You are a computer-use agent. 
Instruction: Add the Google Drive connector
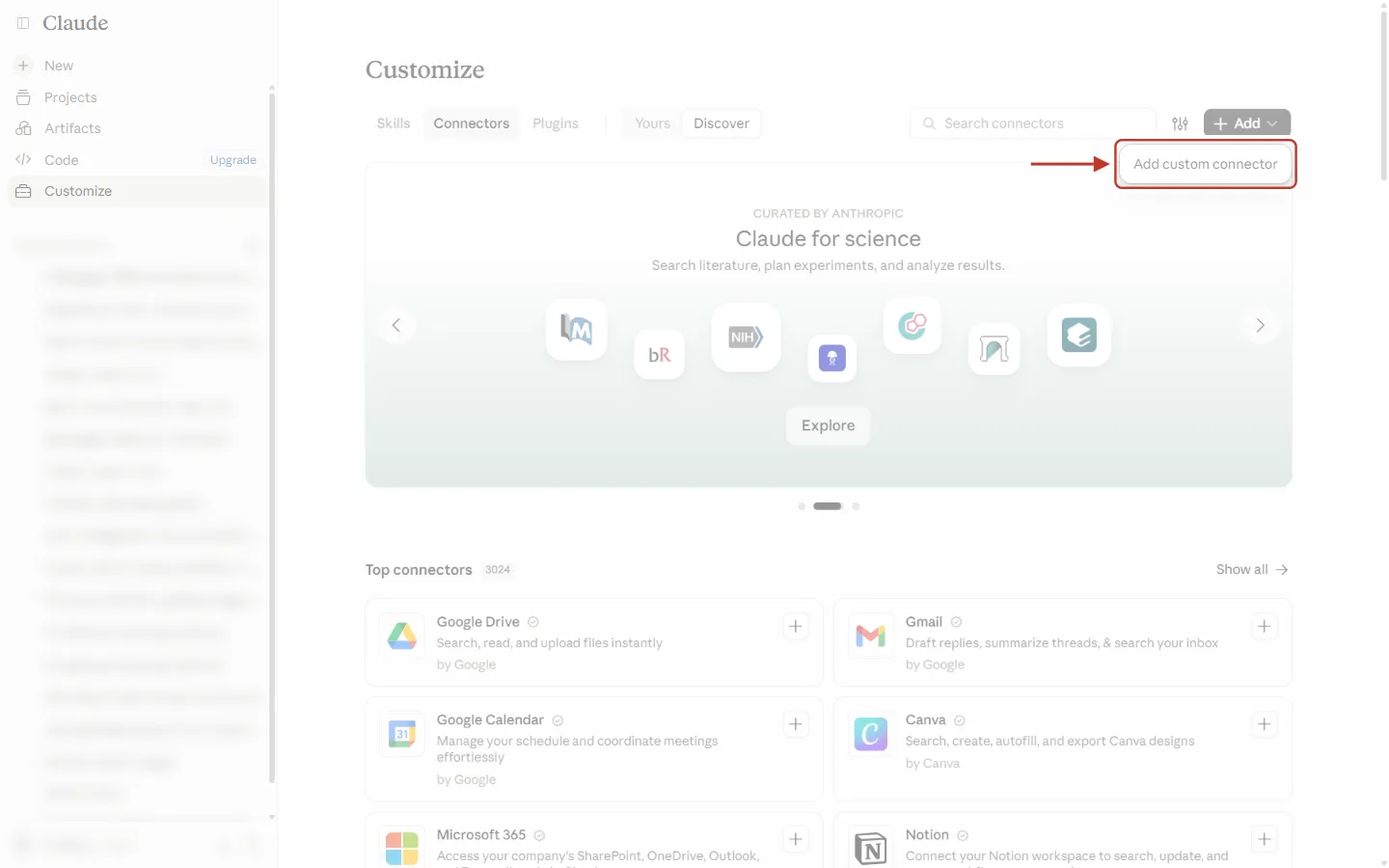tap(796, 627)
